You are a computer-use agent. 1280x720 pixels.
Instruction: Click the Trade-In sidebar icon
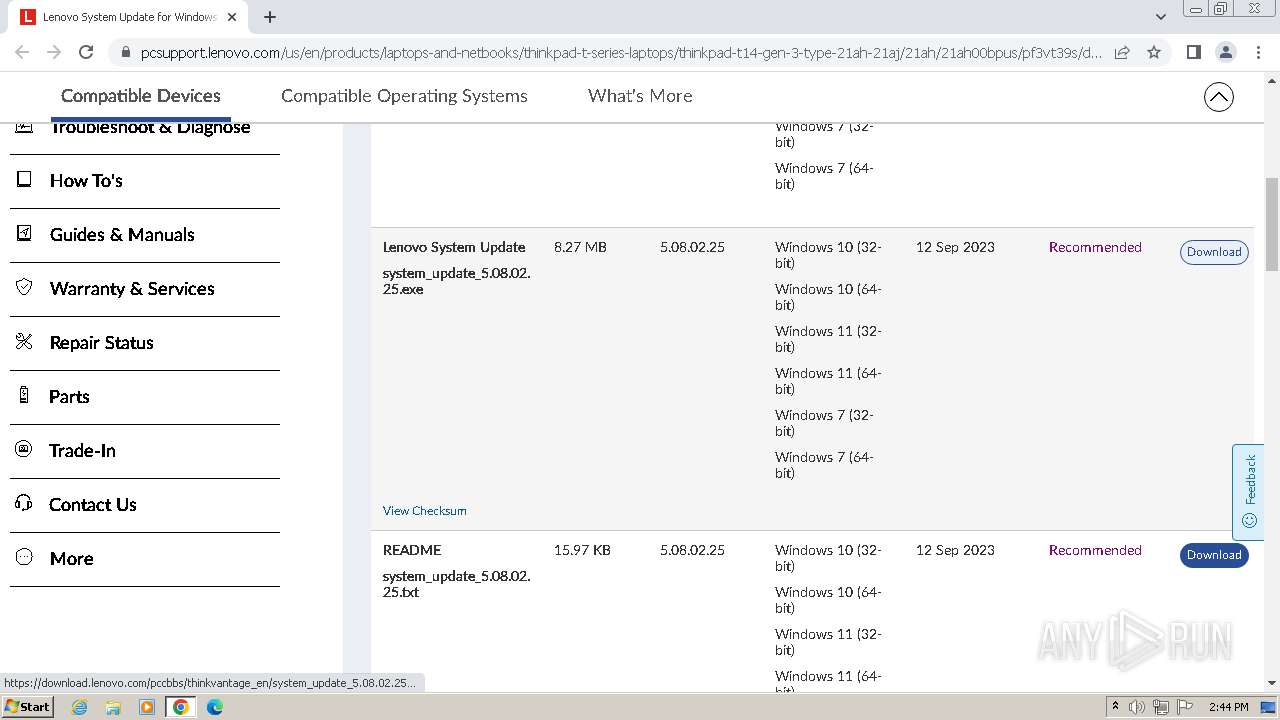[x=24, y=450]
